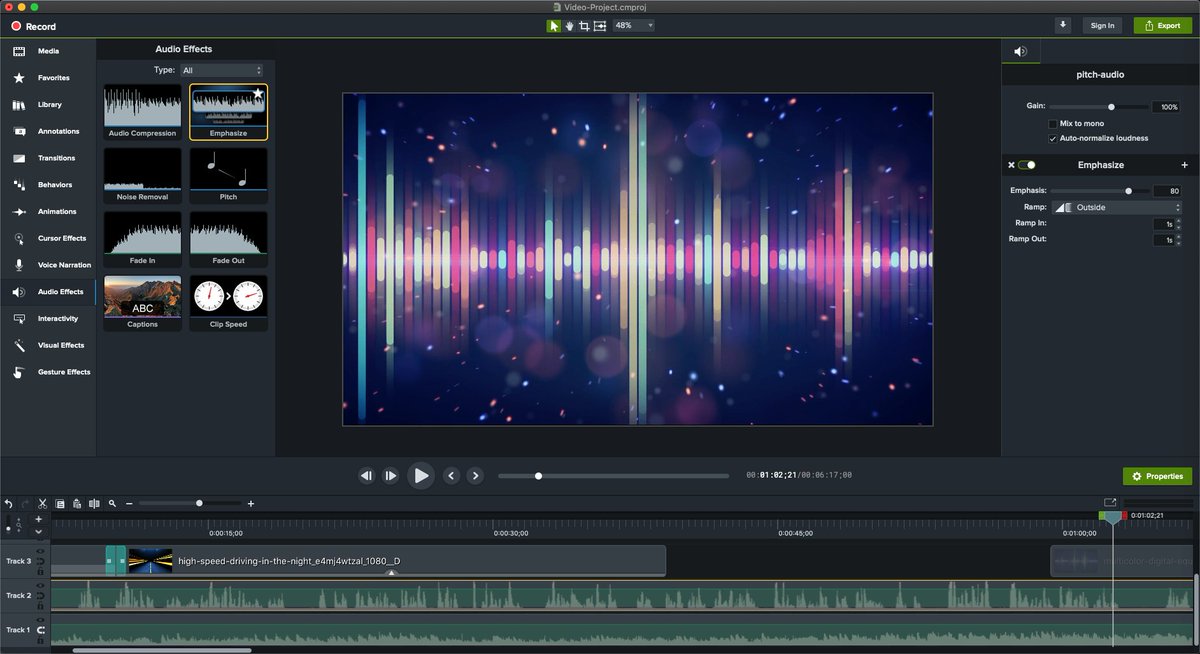
Task: Open the Cursor Effects panel
Action: (48, 238)
